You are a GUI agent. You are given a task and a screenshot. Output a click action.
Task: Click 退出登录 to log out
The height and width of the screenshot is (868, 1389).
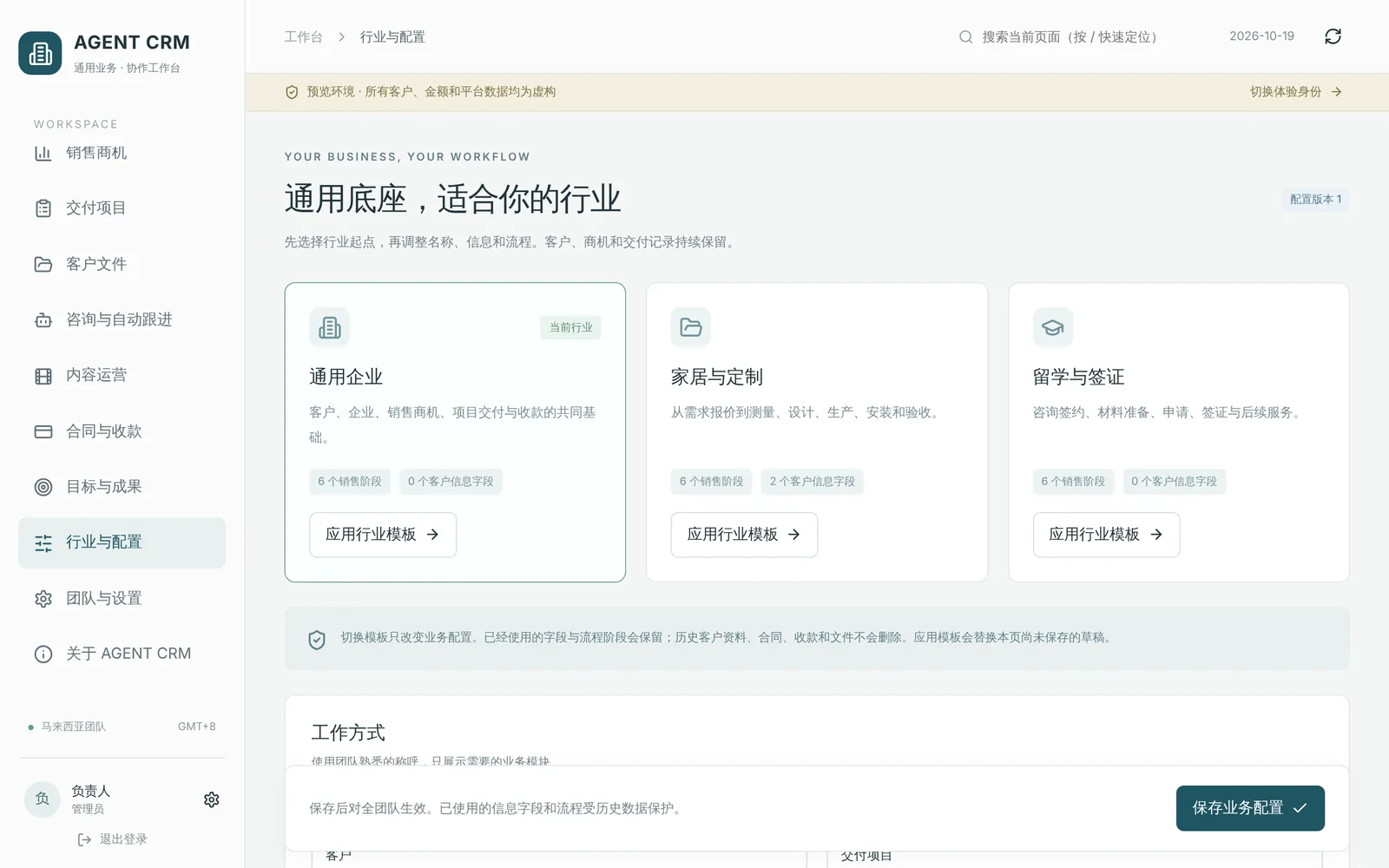113,839
